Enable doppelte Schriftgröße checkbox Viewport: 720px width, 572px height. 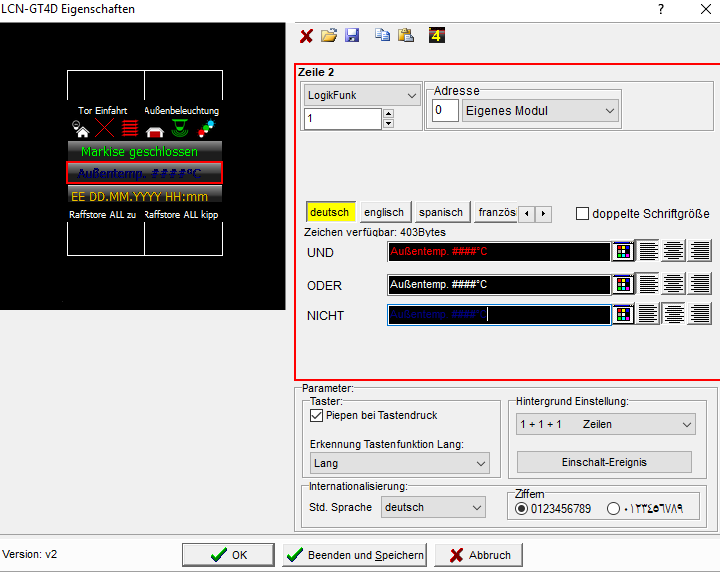pyautogui.click(x=584, y=213)
